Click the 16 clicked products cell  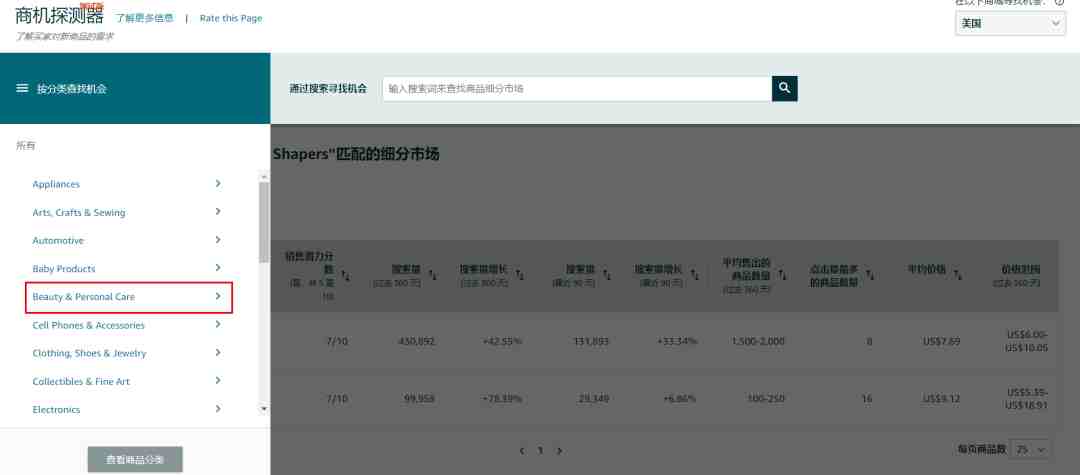click(868, 398)
